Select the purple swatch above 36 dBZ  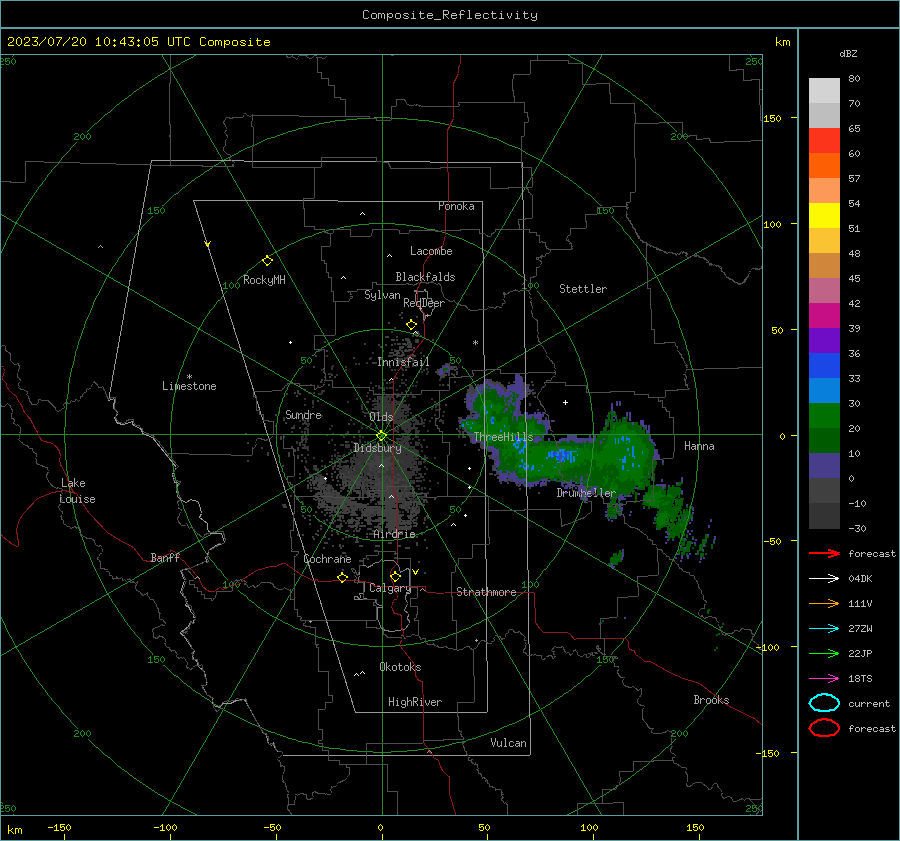click(824, 340)
